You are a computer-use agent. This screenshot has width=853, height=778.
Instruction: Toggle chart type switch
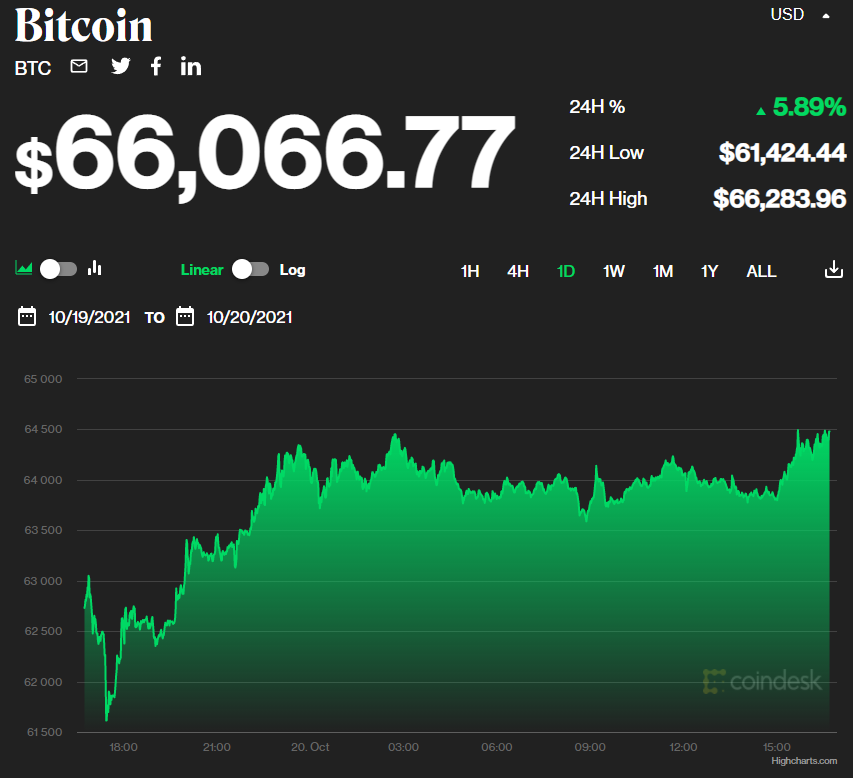point(58,269)
